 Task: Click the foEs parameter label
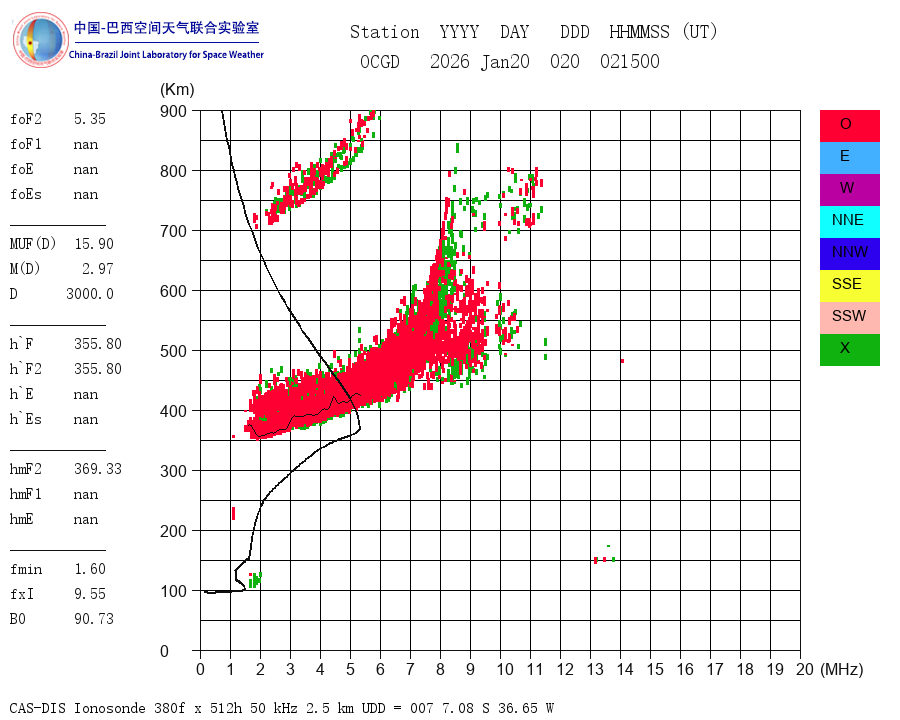pos(26,194)
